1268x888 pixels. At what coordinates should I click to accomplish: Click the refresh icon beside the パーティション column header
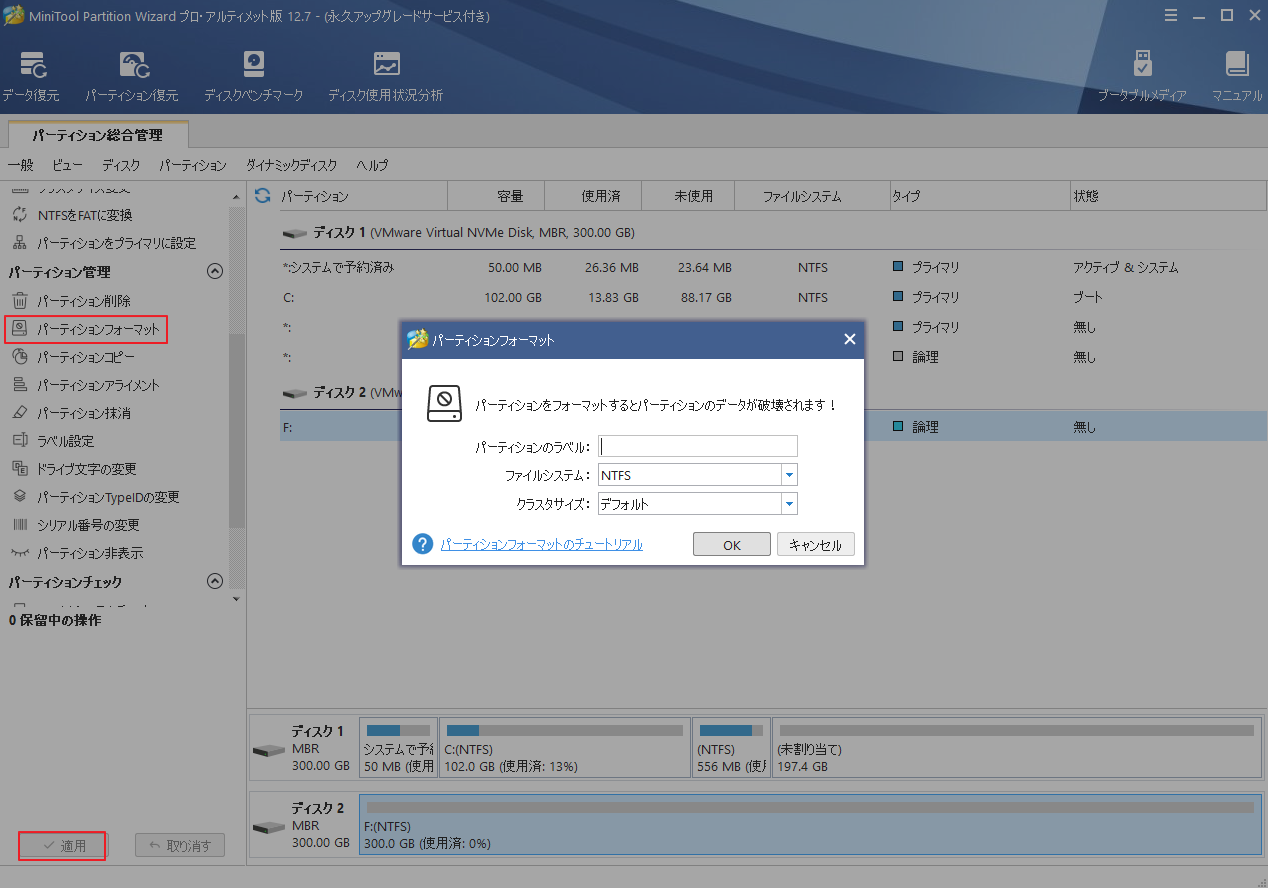point(263,196)
